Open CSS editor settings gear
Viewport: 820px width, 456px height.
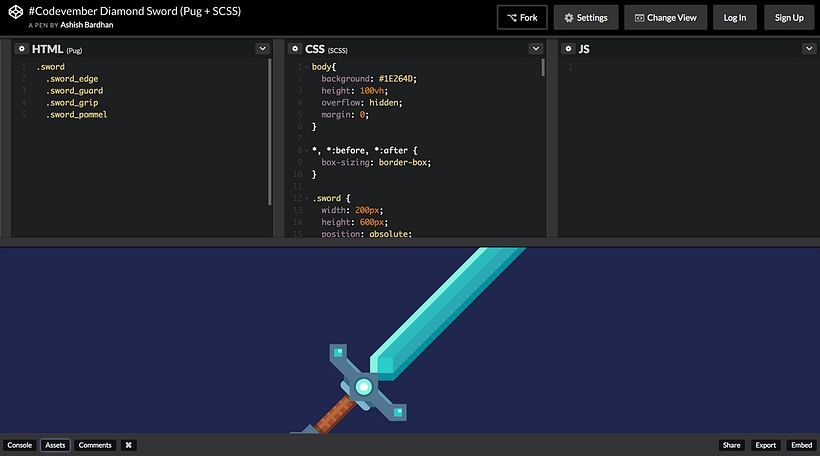click(x=295, y=49)
